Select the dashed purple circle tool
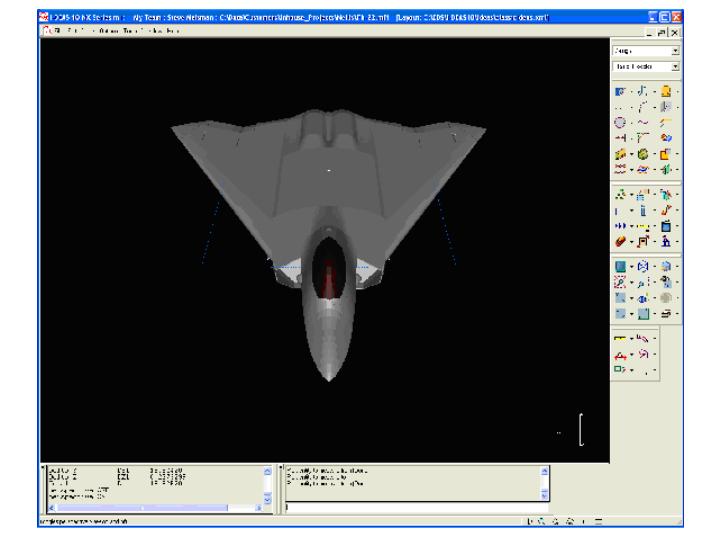720x540 pixels. click(620, 123)
